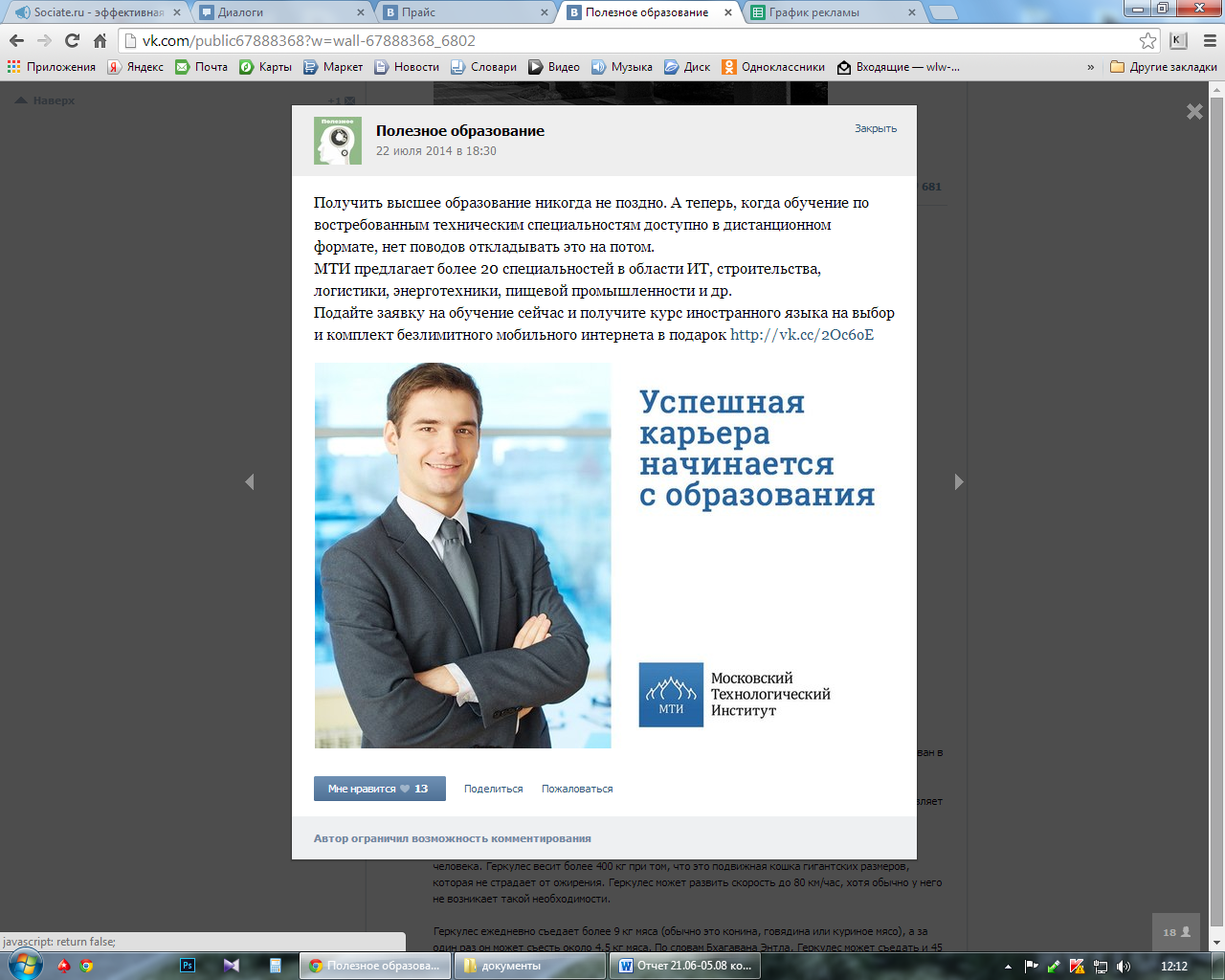
Task: Open the Почта bookmark
Action: [202, 67]
